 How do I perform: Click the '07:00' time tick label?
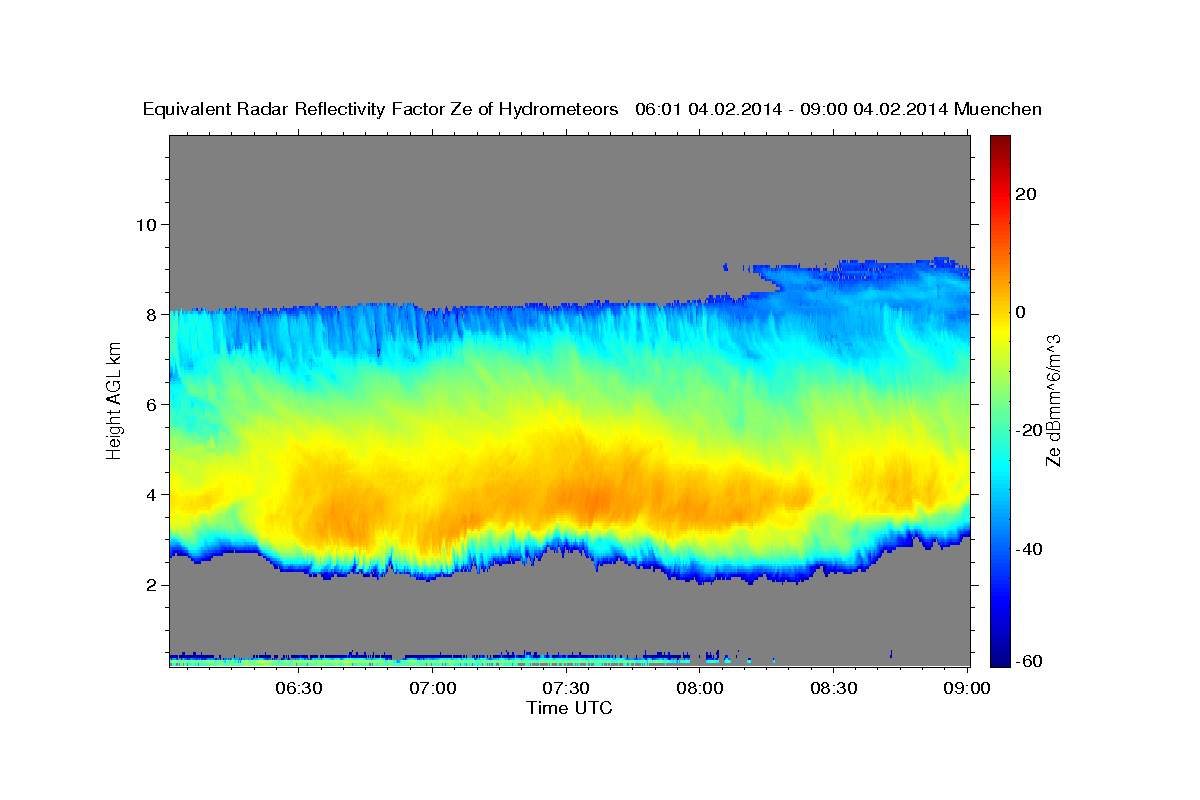point(433,688)
